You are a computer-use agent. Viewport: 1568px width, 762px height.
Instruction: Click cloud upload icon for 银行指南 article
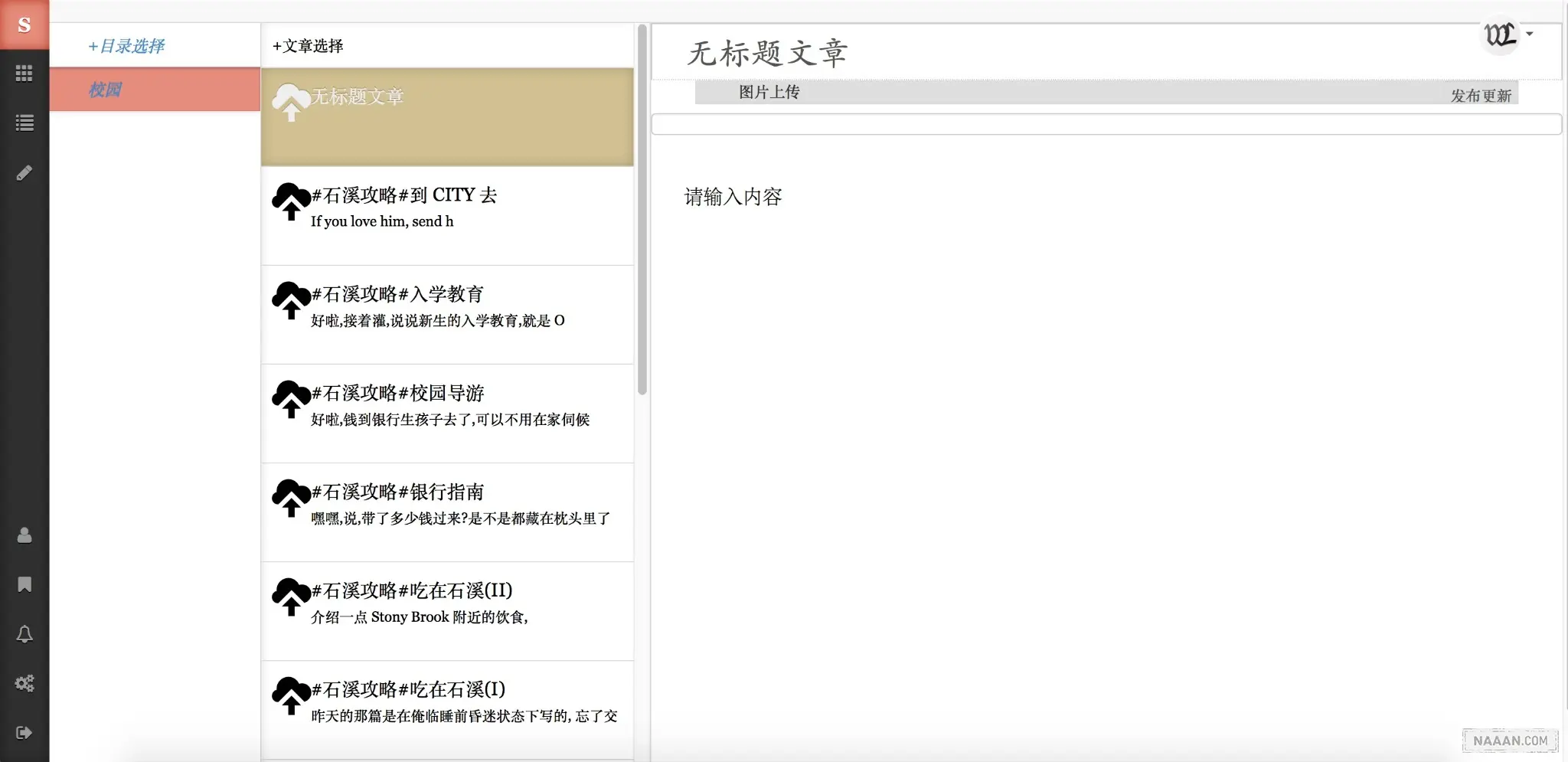[291, 498]
